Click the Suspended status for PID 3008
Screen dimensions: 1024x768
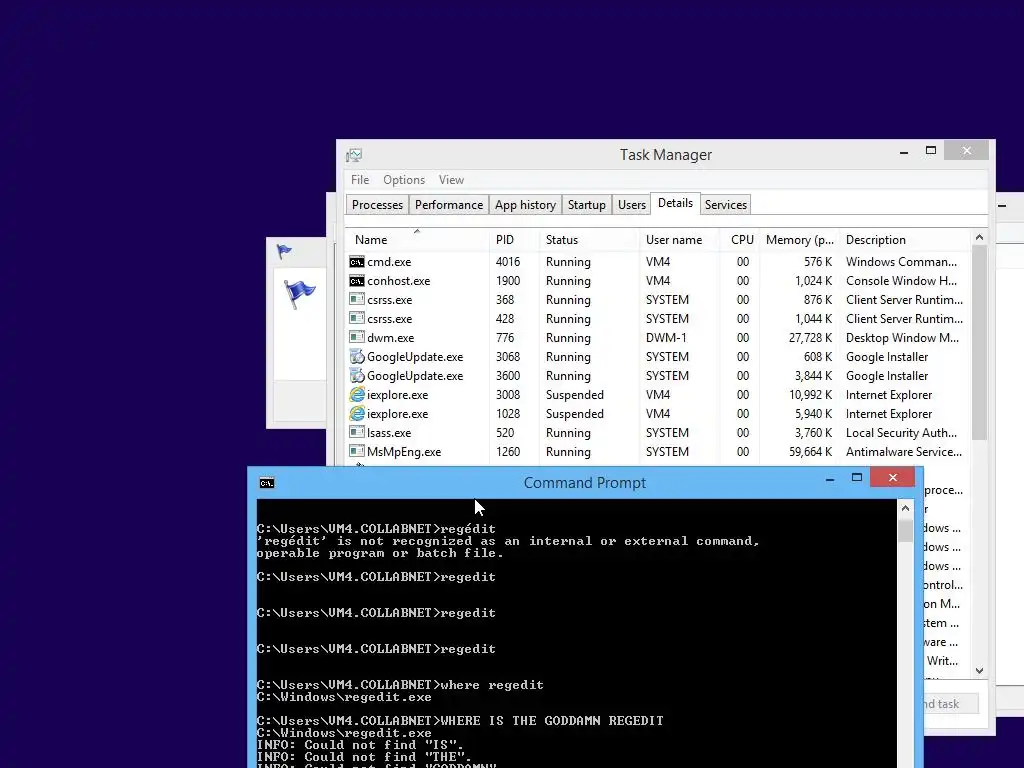click(x=575, y=394)
